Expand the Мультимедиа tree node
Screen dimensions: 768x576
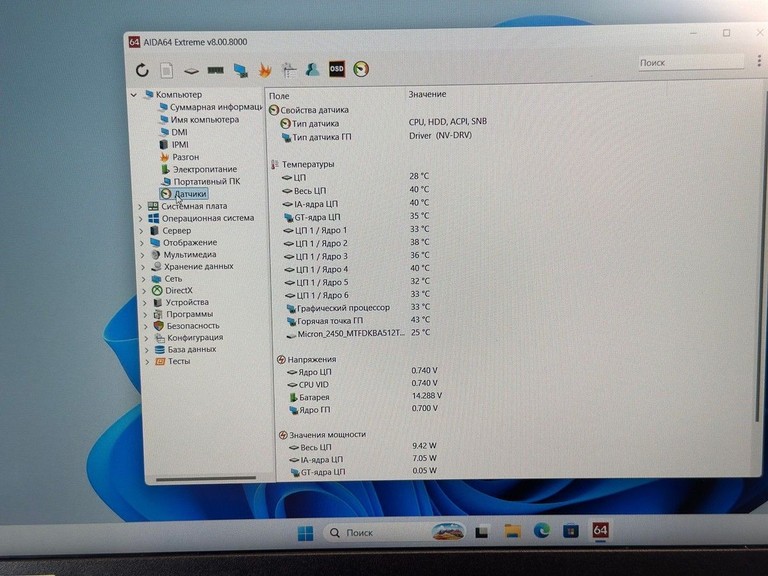pos(143,255)
